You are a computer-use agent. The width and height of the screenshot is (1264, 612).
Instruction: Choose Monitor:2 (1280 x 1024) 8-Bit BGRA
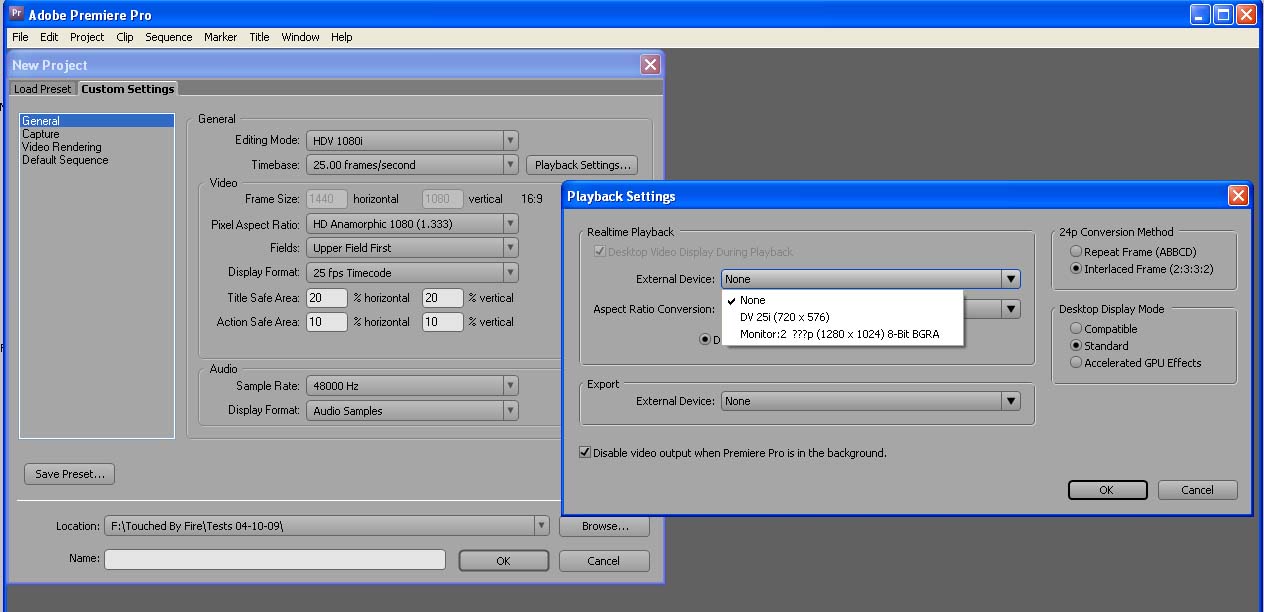coord(842,334)
